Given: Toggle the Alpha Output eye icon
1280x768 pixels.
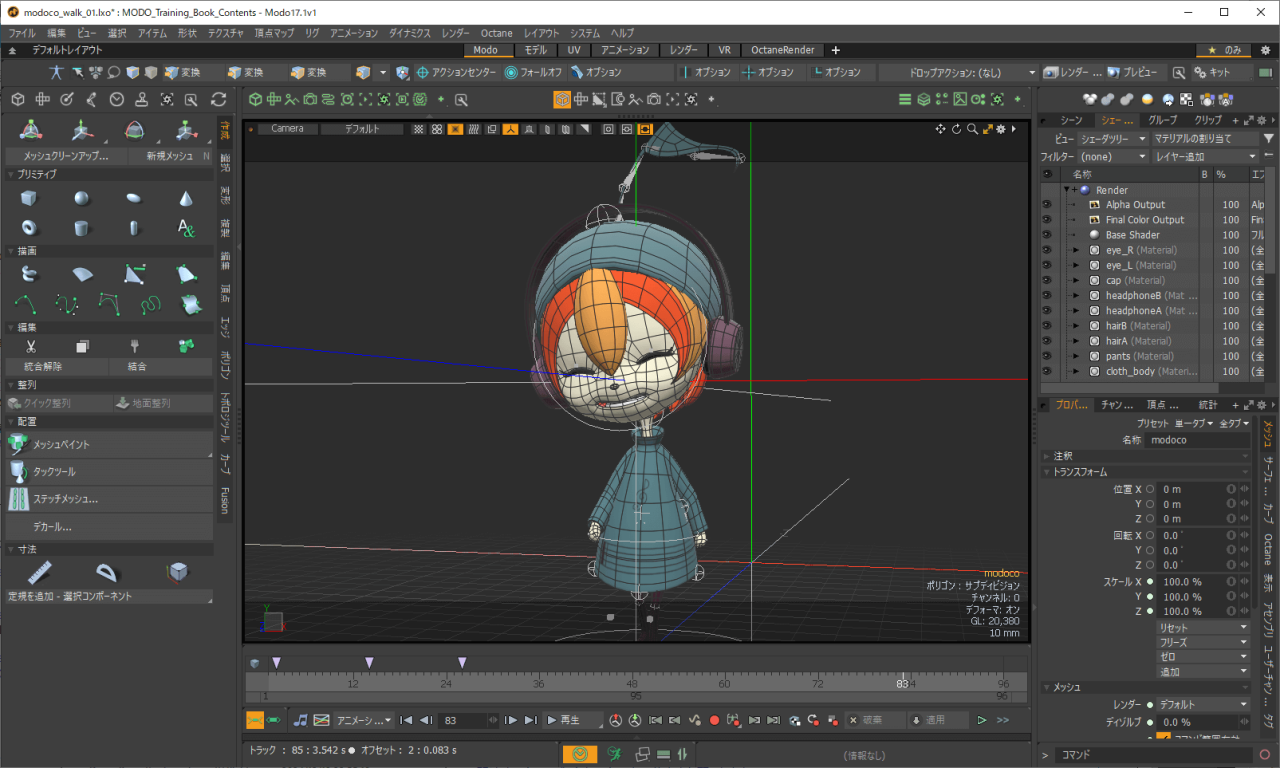Looking at the screenshot, I should coord(1047,205).
